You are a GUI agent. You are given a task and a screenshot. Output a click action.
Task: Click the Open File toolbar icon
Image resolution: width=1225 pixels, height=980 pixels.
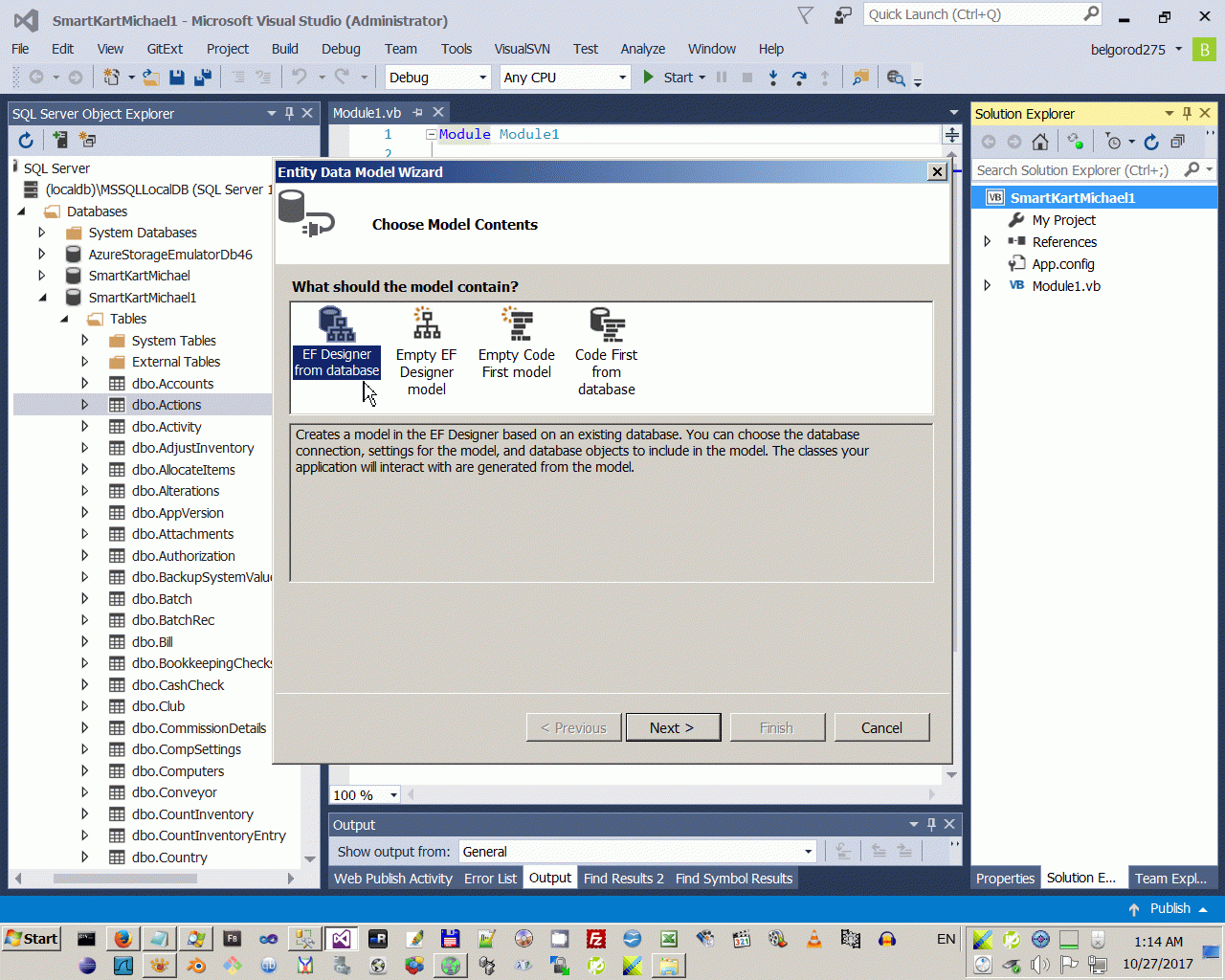pyautogui.click(x=151, y=78)
